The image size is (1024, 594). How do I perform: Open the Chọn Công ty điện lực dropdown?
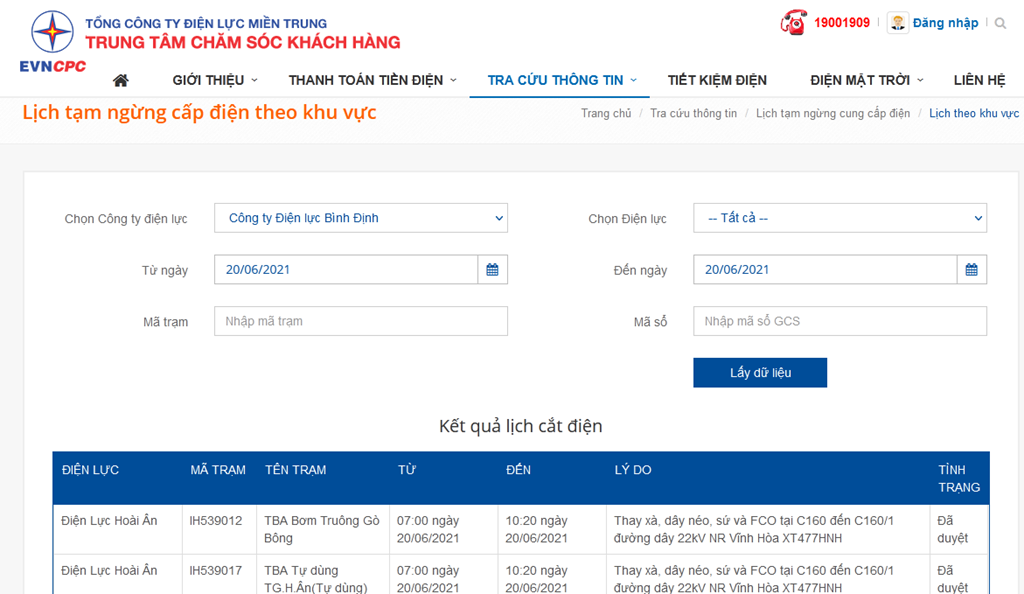click(x=360, y=218)
